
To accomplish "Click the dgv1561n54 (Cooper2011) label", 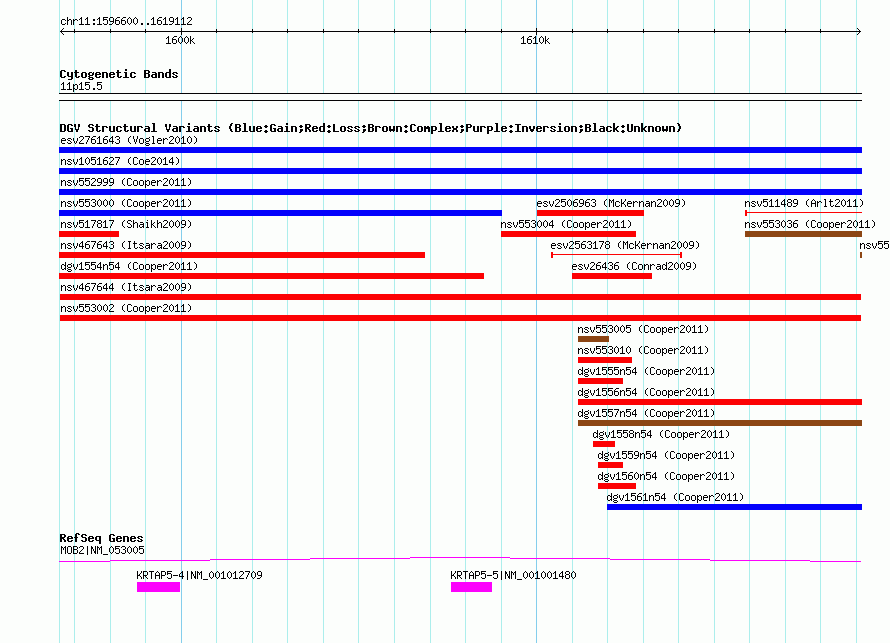I will 675,497.
